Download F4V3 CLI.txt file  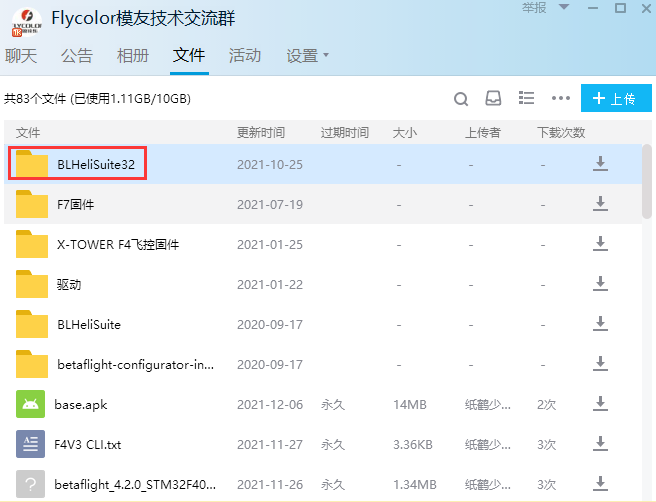click(x=600, y=444)
